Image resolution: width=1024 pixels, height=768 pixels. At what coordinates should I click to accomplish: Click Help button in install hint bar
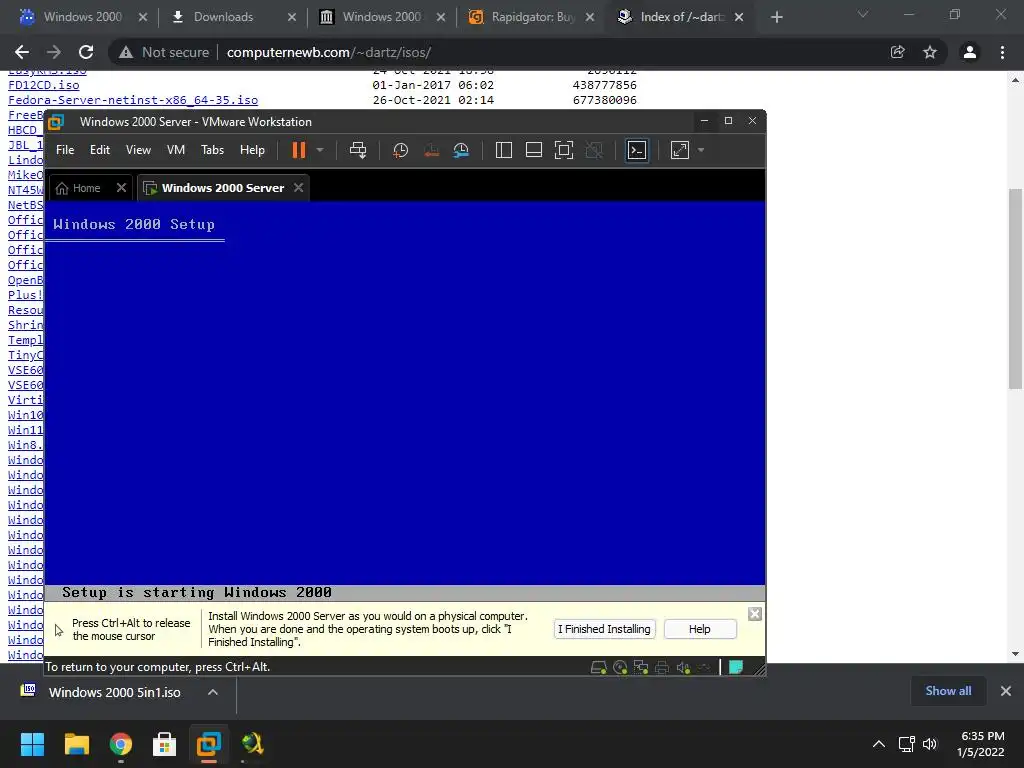(x=699, y=629)
